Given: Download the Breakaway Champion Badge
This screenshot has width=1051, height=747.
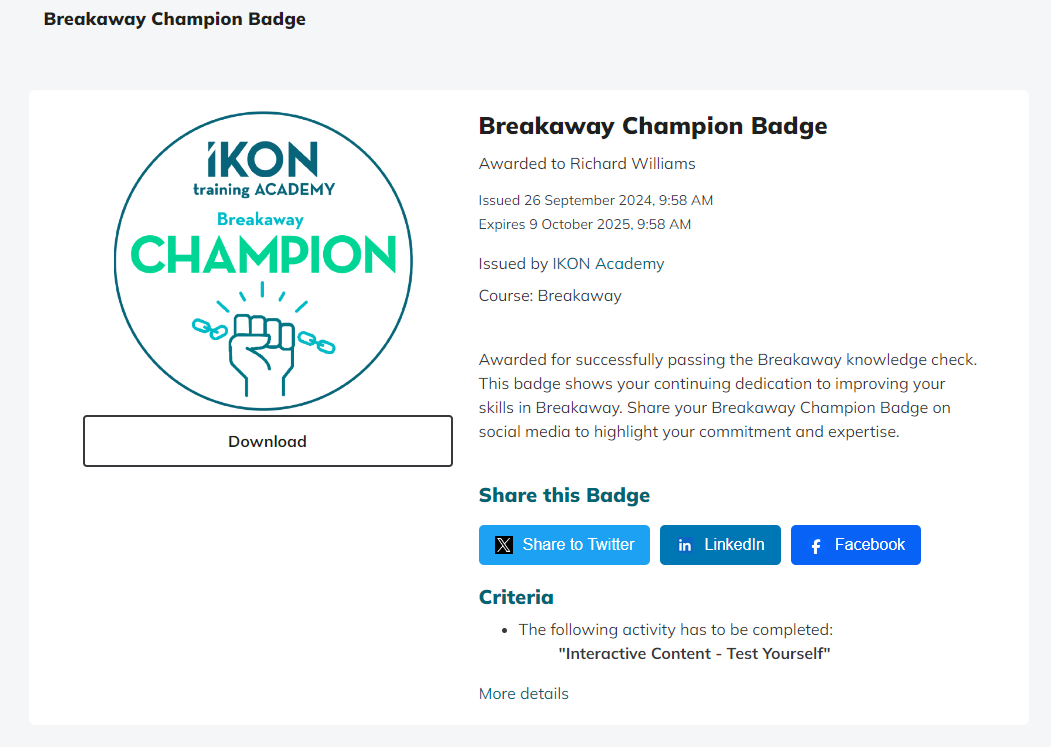Looking at the screenshot, I should coord(267,440).
